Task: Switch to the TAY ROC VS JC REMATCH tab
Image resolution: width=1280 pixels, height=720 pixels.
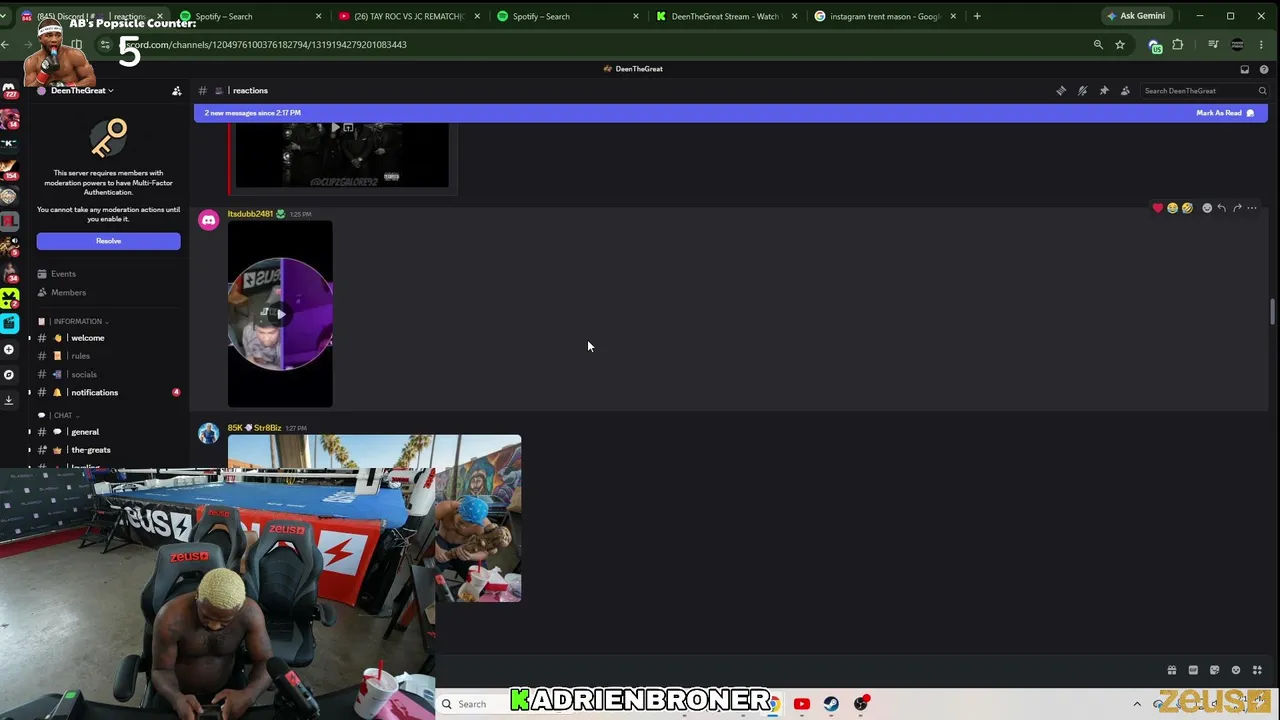Action: (410, 16)
